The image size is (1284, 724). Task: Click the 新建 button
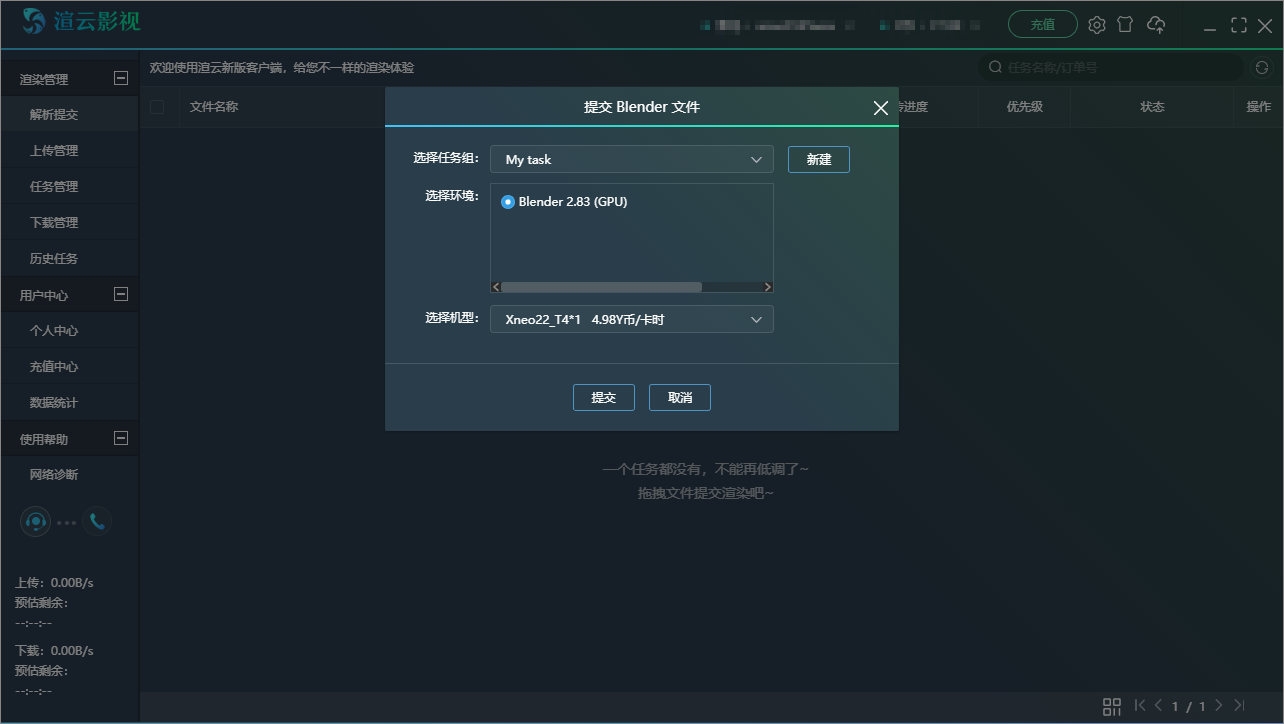[x=819, y=159]
